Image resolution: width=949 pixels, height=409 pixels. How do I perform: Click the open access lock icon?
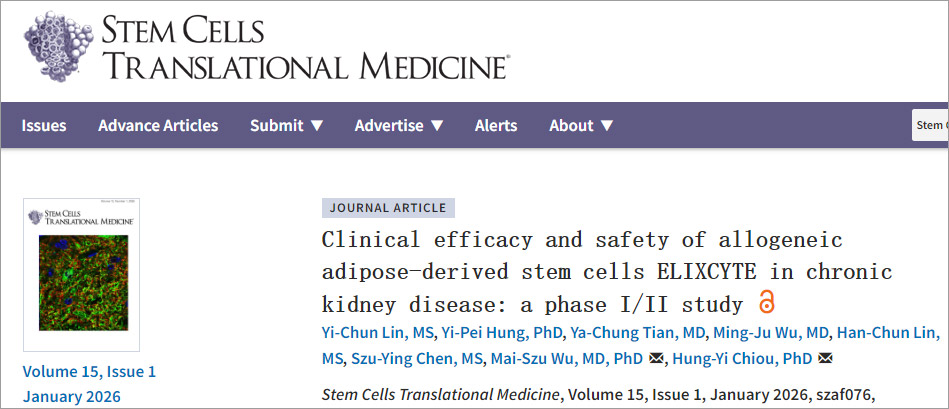(767, 302)
